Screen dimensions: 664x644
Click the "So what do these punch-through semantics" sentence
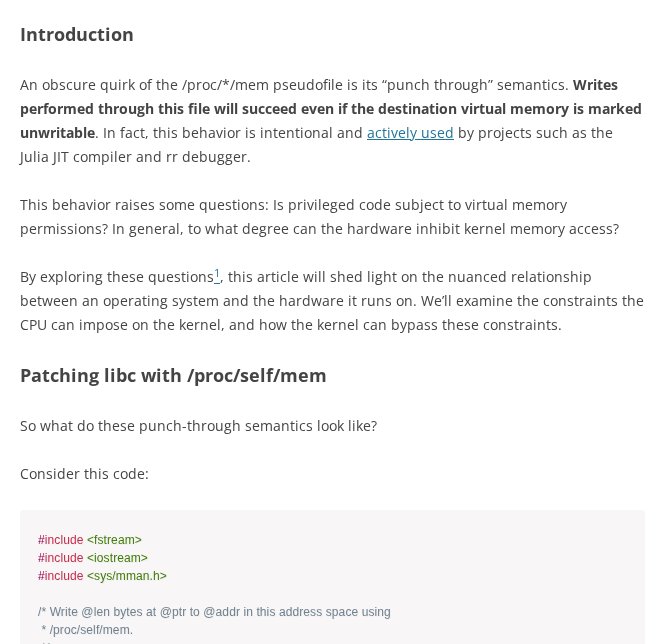(x=198, y=426)
